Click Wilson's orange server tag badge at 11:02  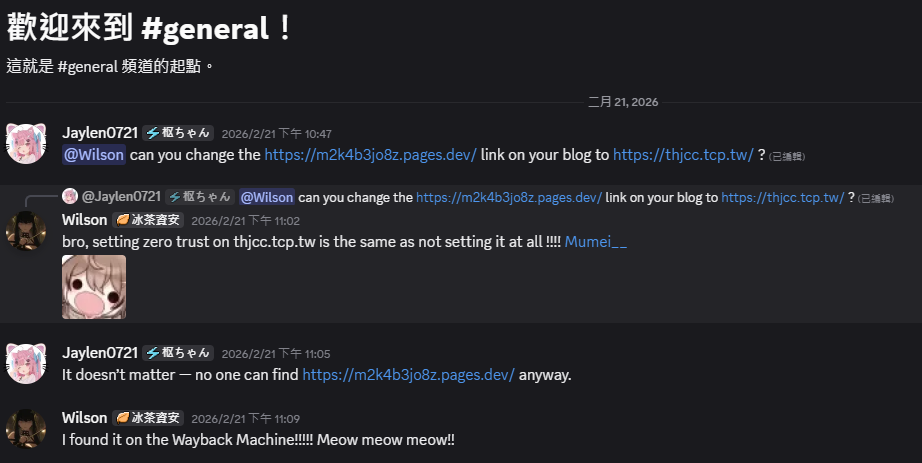148,220
